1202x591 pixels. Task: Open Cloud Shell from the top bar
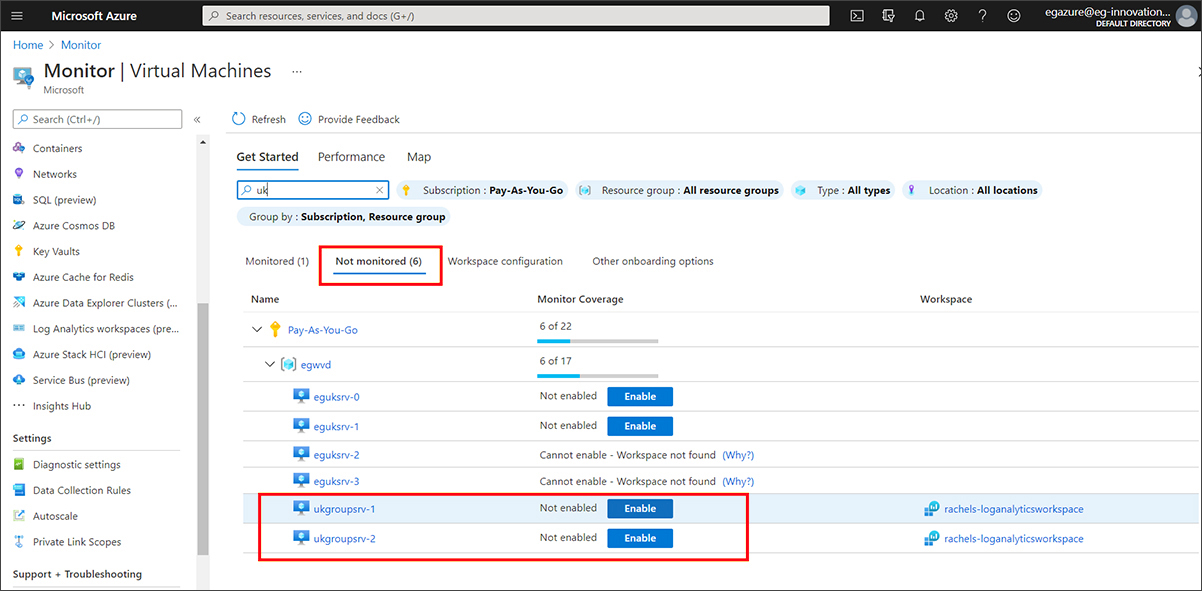click(857, 16)
